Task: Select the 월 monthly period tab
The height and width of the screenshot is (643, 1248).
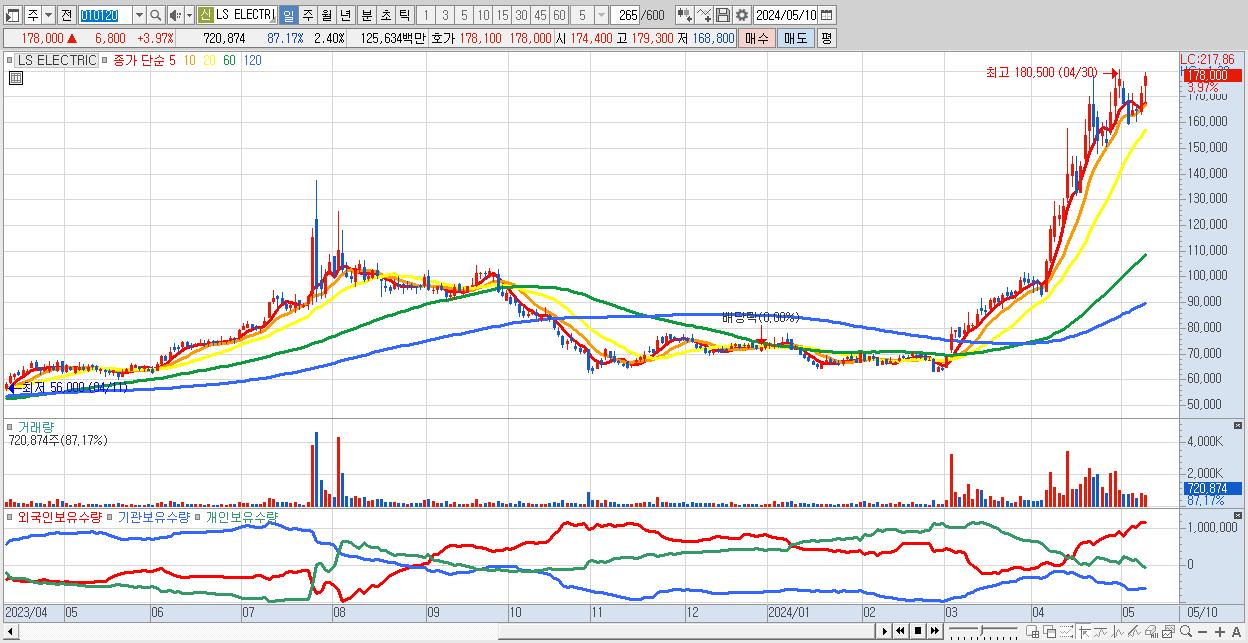Action: click(x=326, y=15)
